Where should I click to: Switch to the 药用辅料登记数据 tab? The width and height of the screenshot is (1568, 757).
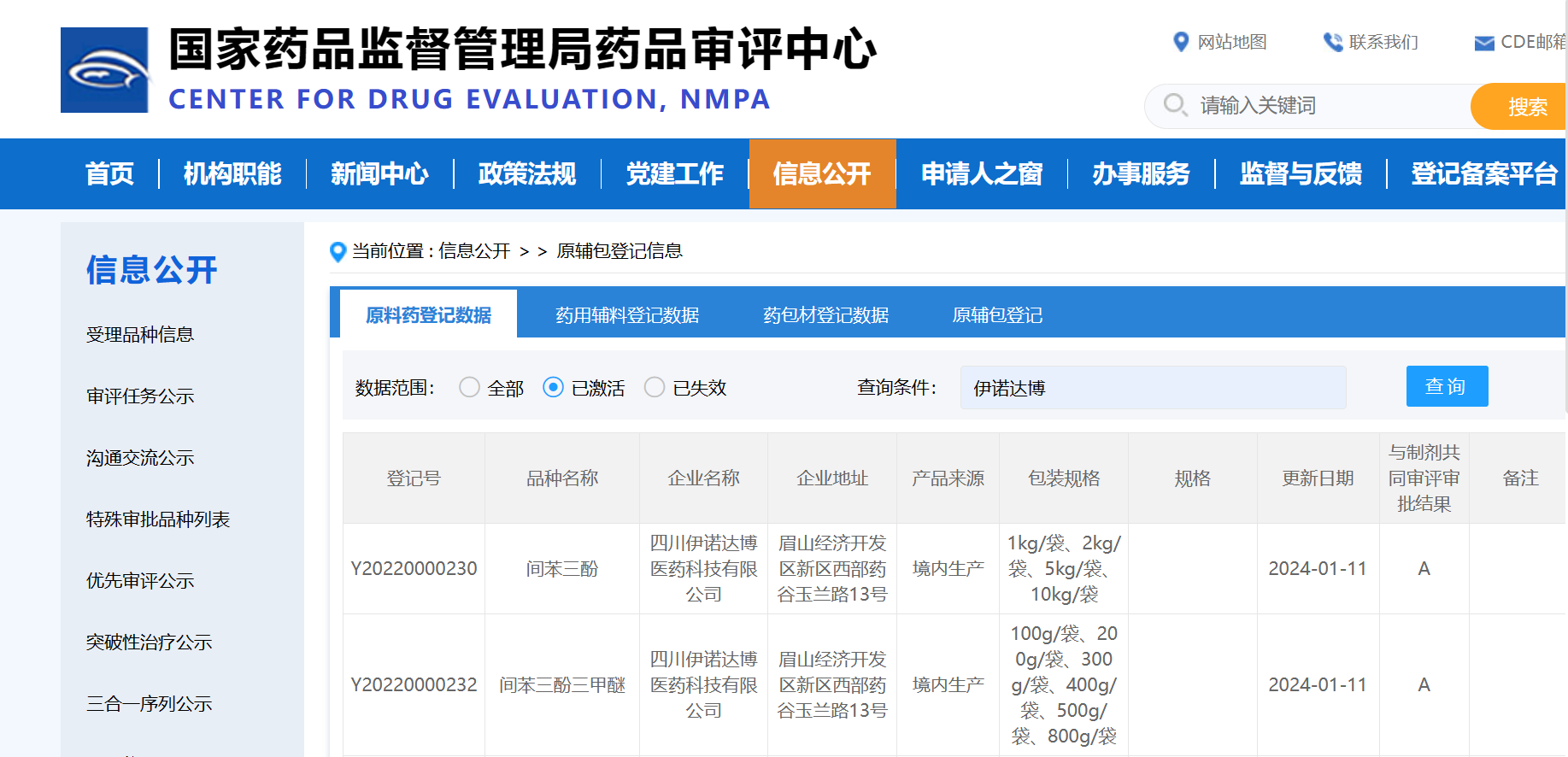(x=626, y=315)
